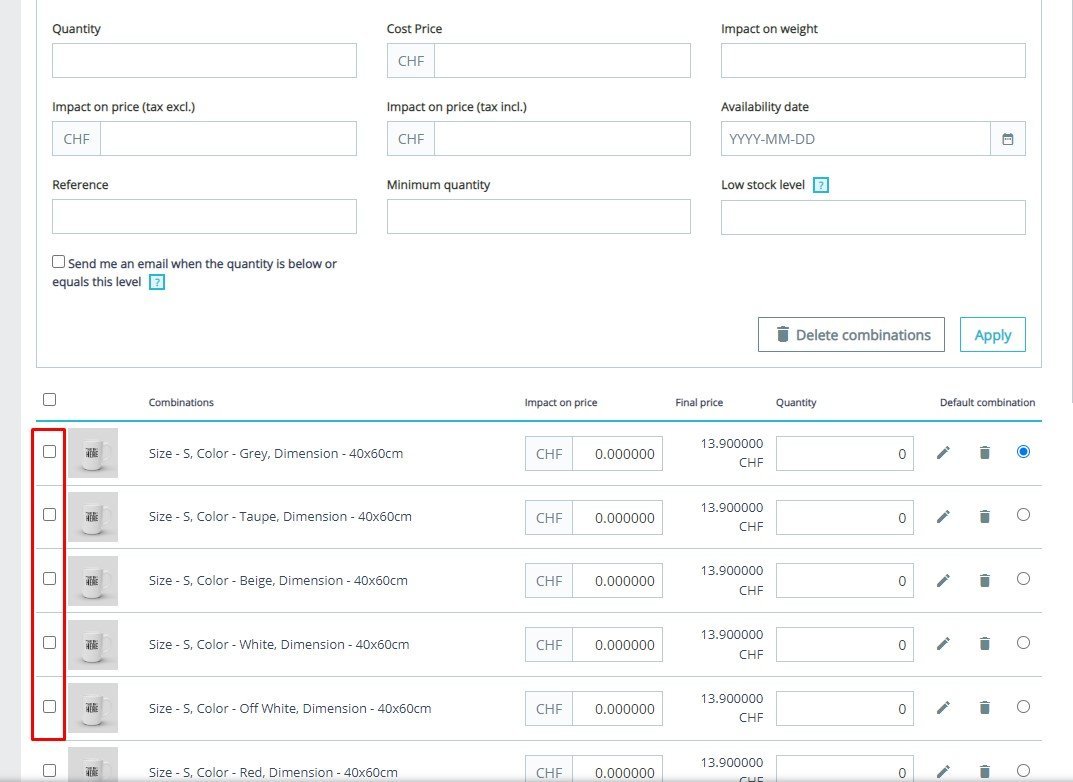Image resolution: width=1073 pixels, height=782 pixels.
Task: Remove the Grey combination using trash icon
Action: tap(984, 453)
